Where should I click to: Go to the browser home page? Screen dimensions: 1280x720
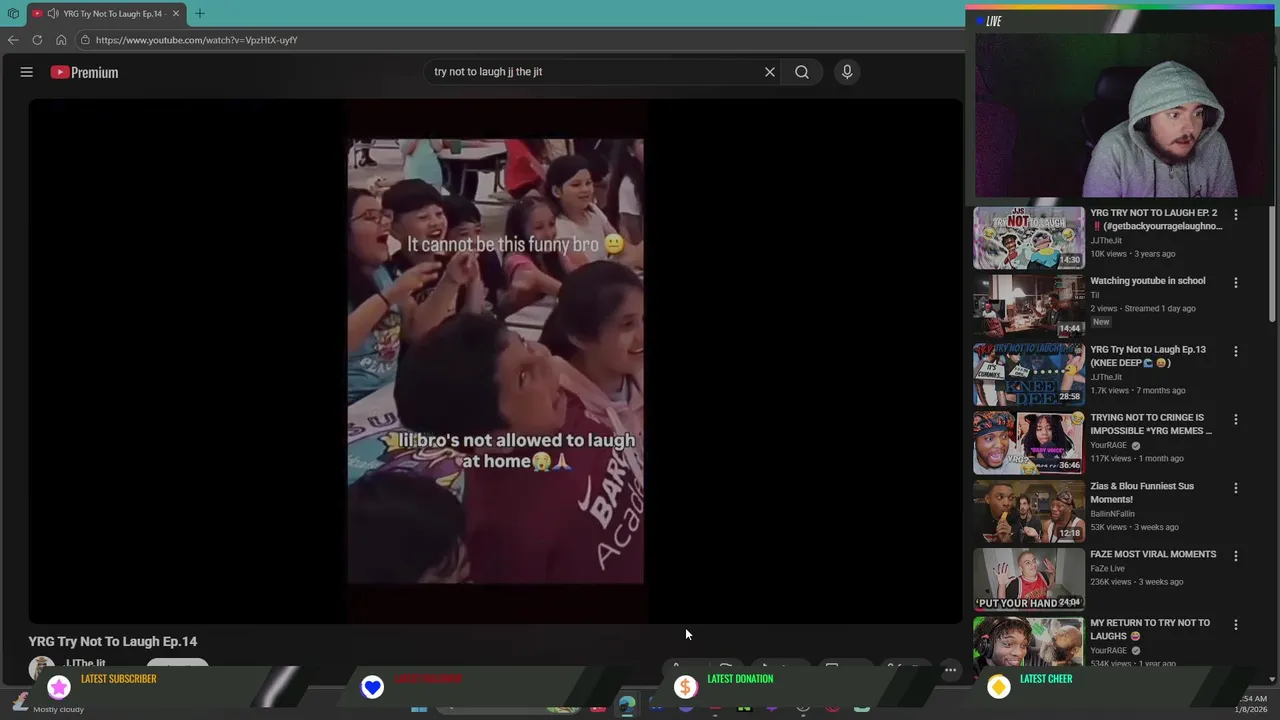61,40
